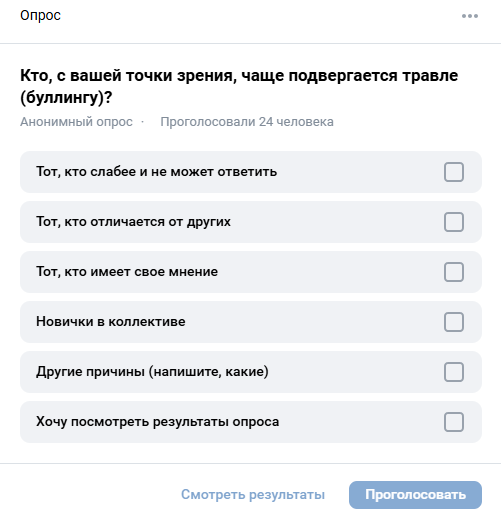
Task: Select the checkbox for 'Хочу посмотреть результаты опроса'
Action: pyautogui.click(x=454, y=422)
